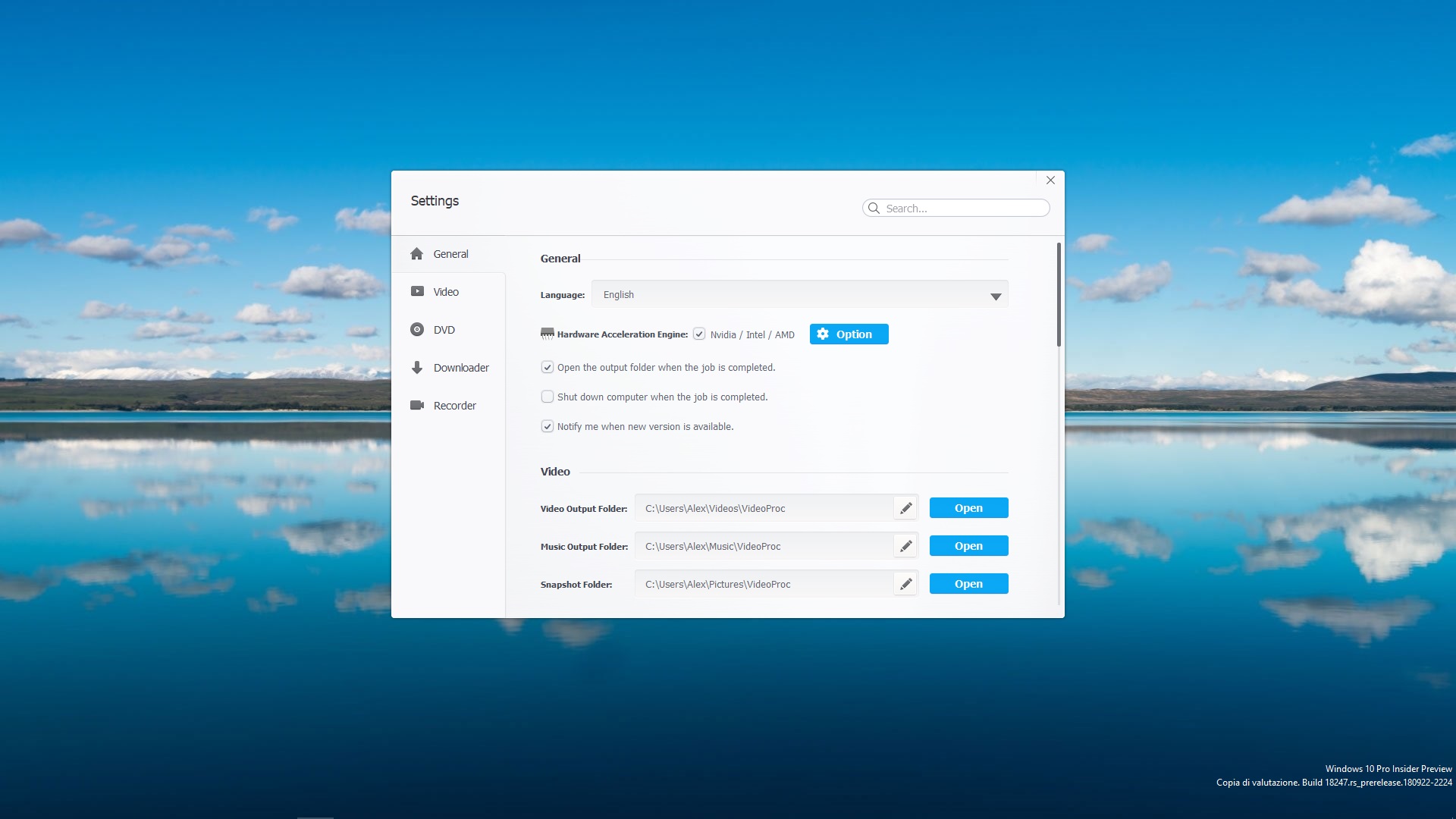The width and height of the screenshot is (1456, 819).
Task: Open the Video Output Folder
Action: tap(968, 508)
